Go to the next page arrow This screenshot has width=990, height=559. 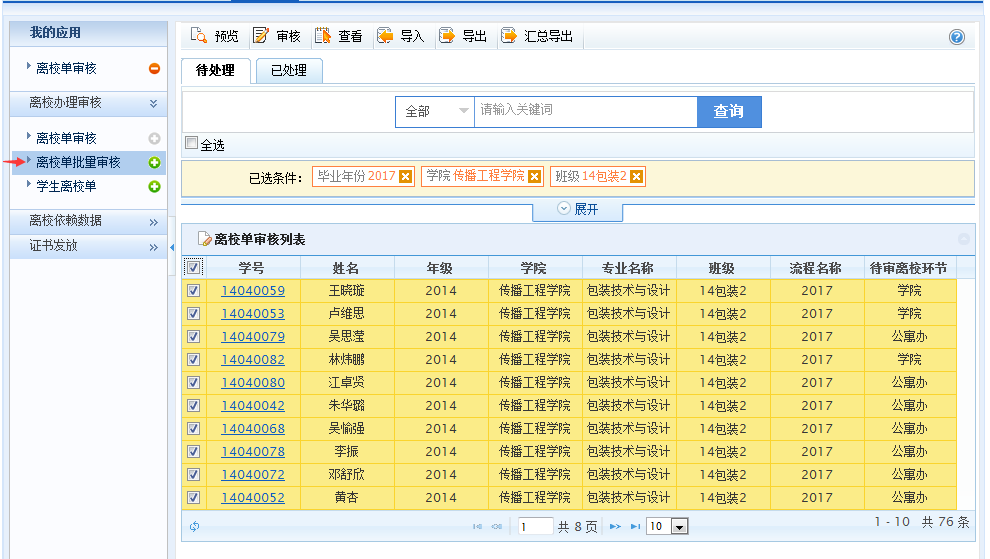click(615, 526)
